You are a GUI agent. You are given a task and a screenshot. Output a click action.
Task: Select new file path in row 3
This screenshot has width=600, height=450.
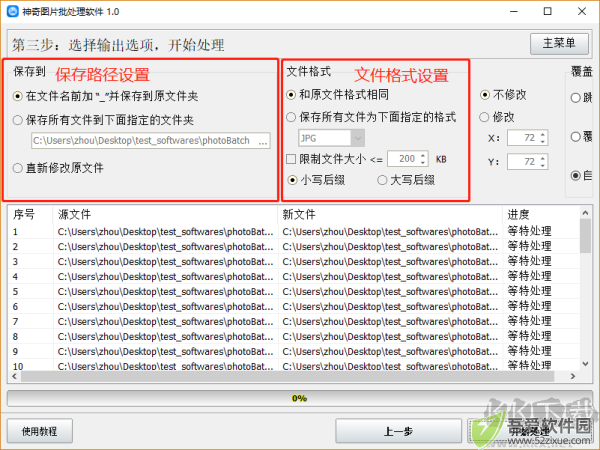pyautogui.click(x=390, y=262)
